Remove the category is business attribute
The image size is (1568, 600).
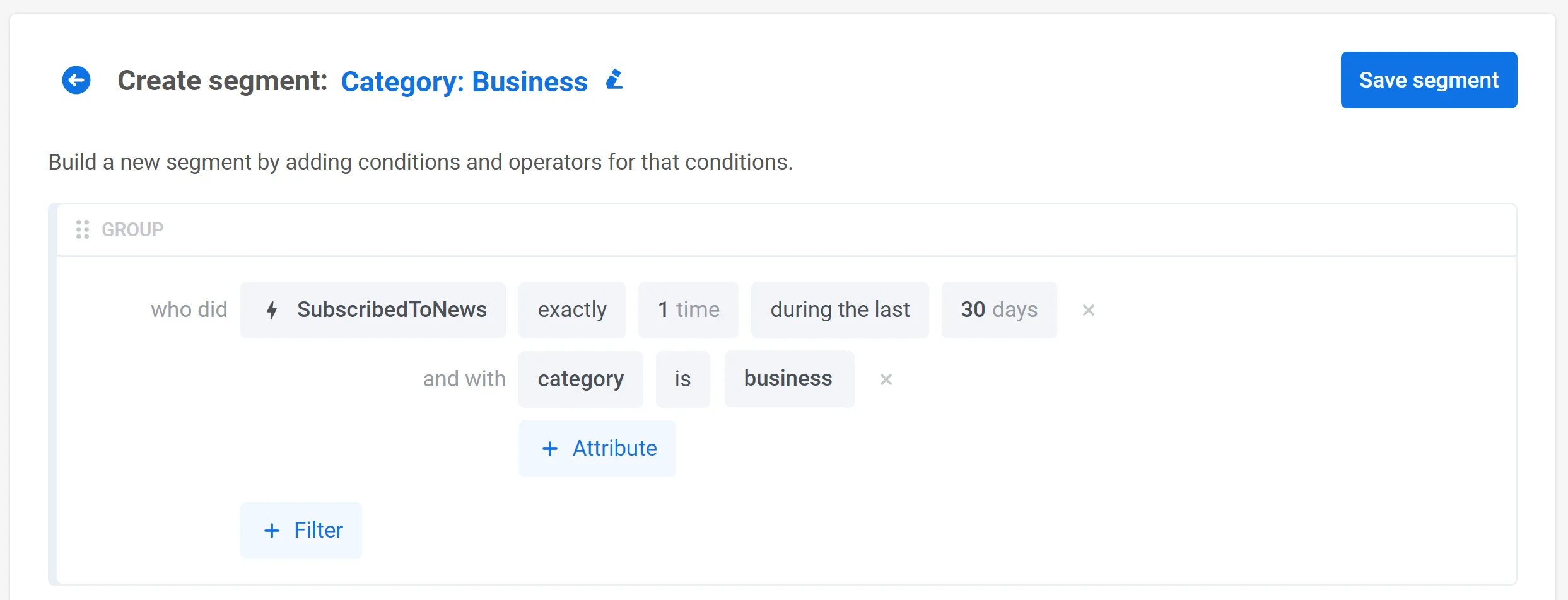886,379
